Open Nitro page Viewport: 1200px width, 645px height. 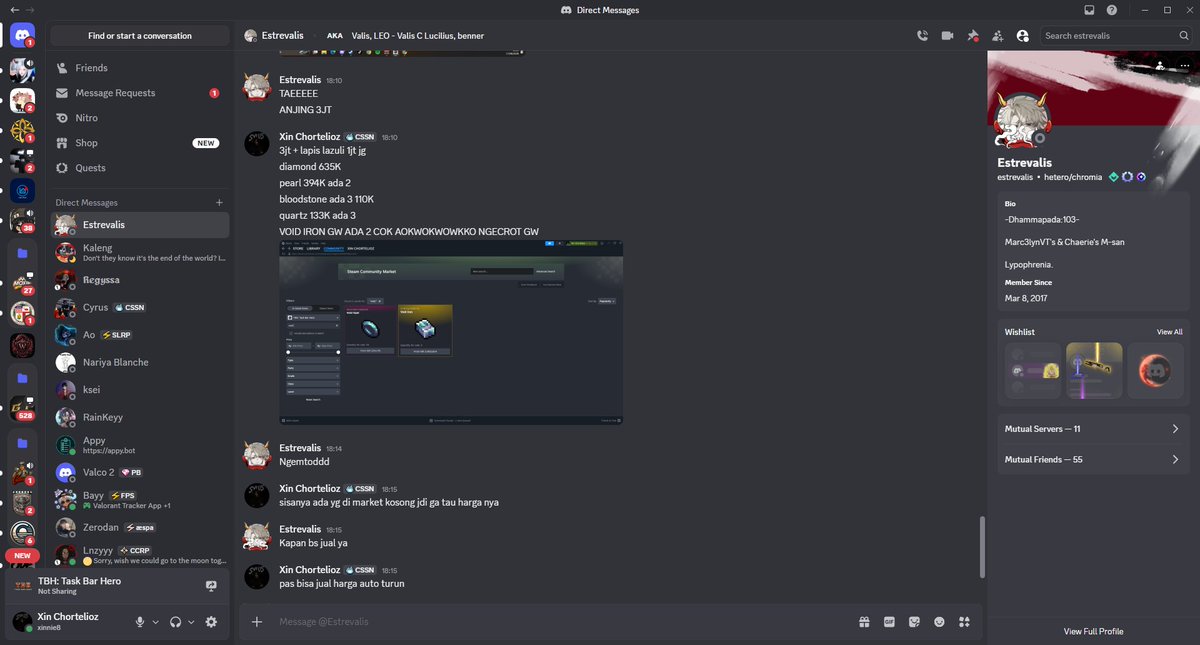[x=140, y=118]
